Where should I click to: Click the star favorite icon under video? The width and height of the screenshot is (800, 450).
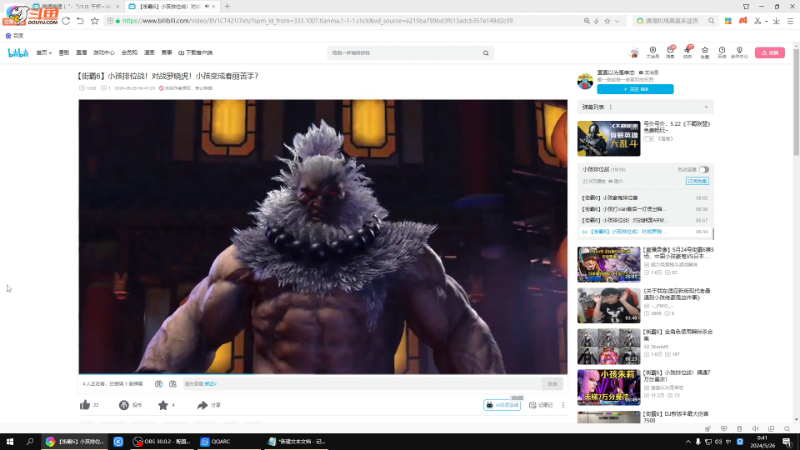[x=163, y=405]
